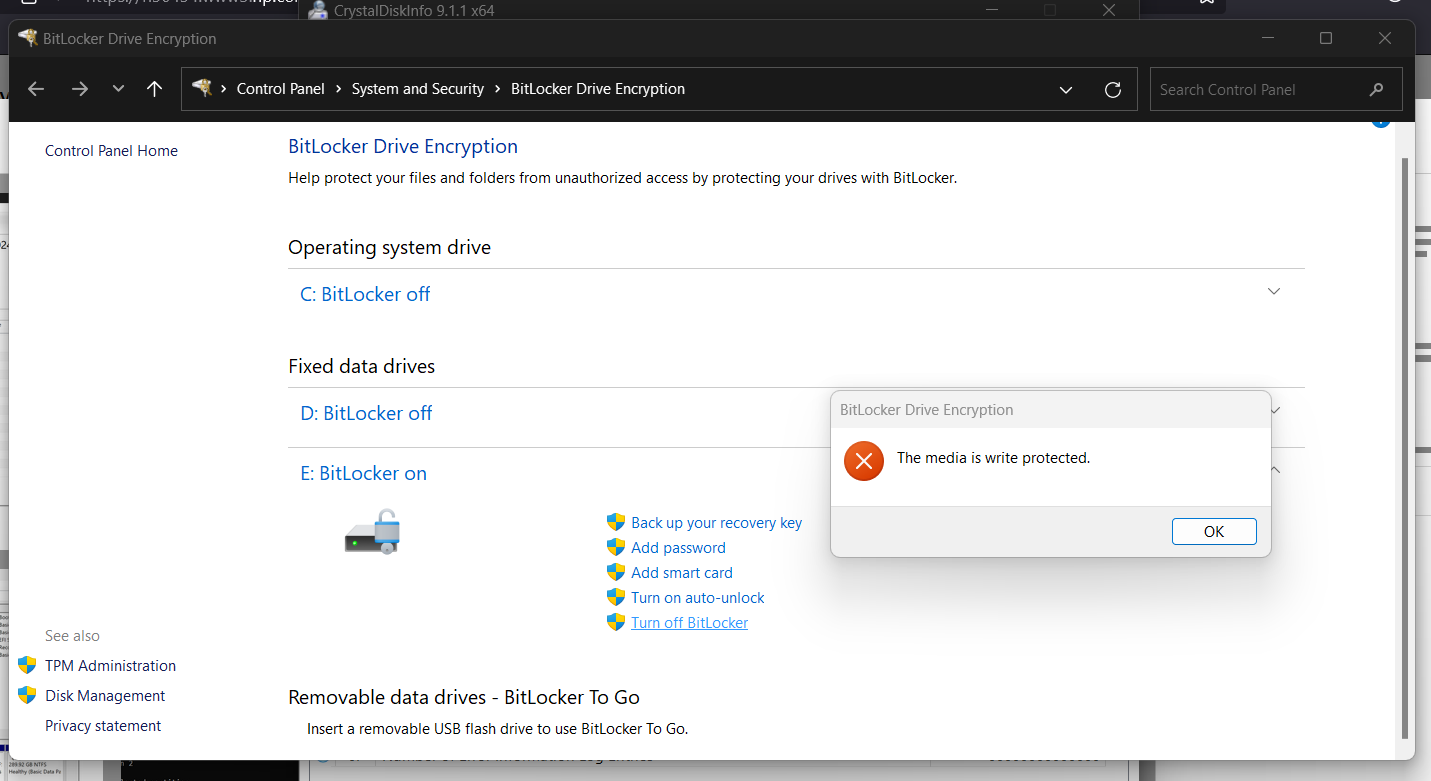Click the search magnifier icon

(1377, 89)
